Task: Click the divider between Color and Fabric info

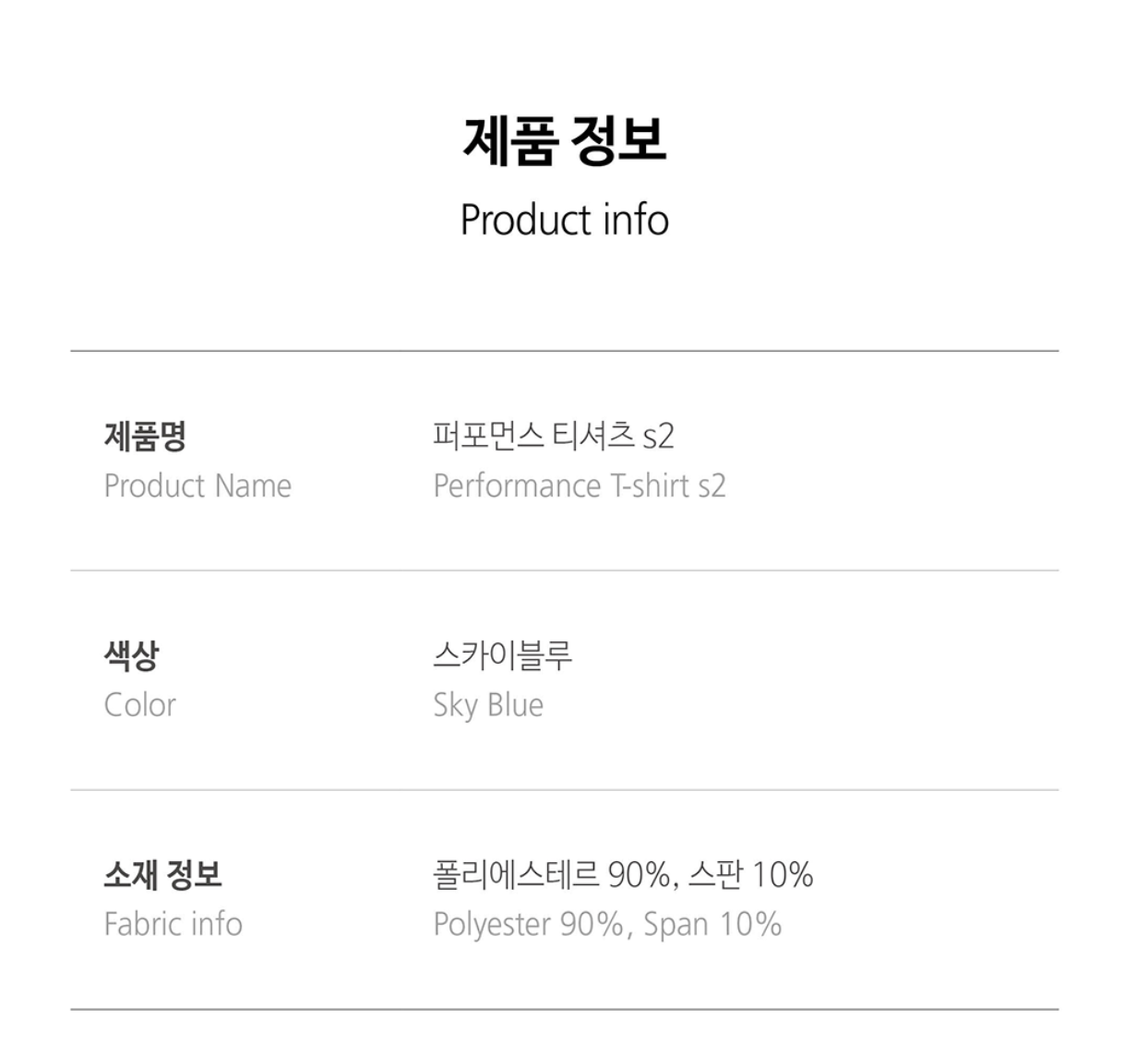Action: click(x=564, y=790)
